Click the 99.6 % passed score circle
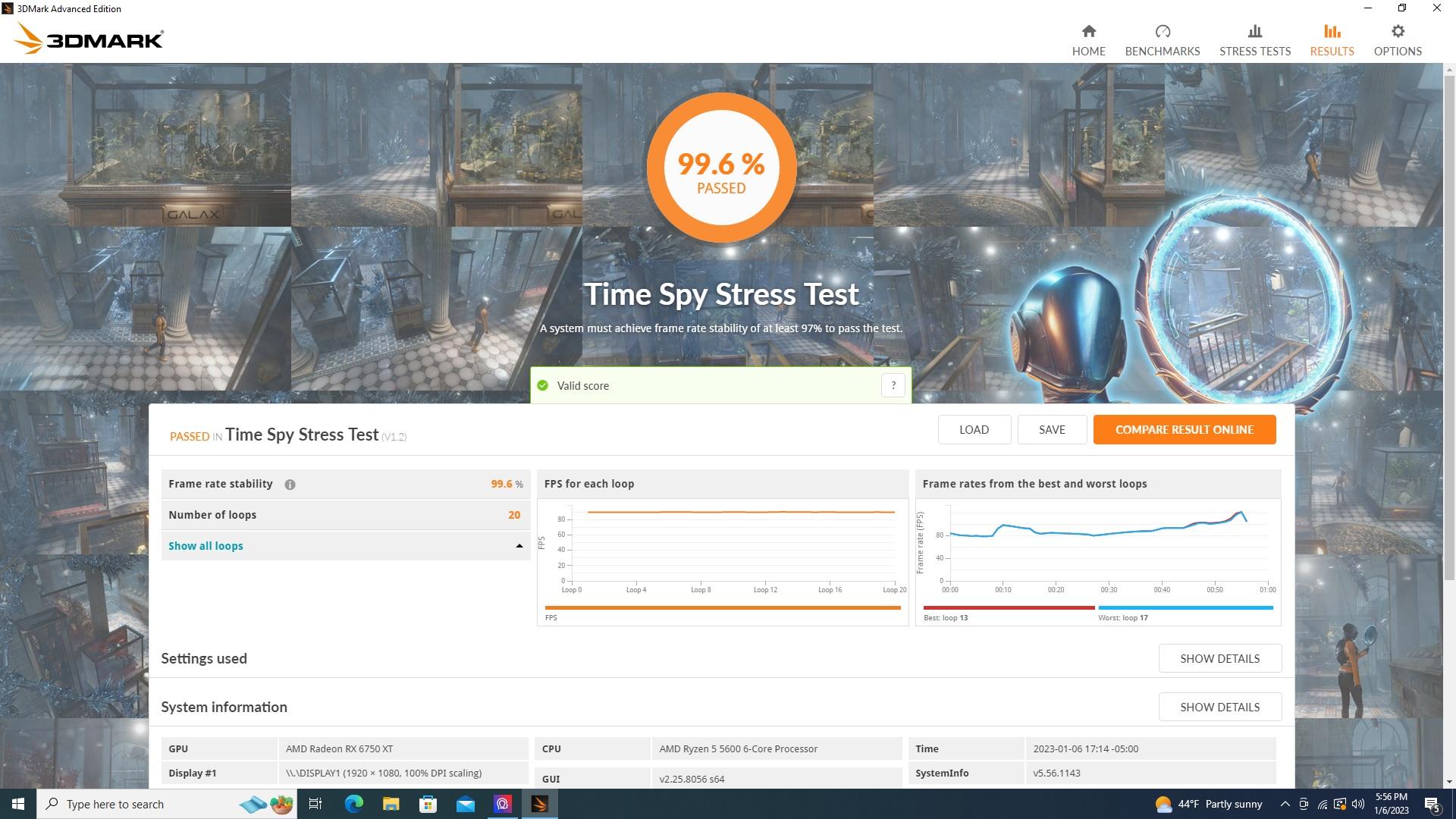This screenshot has height=819, width=1456. click(721, 168)
